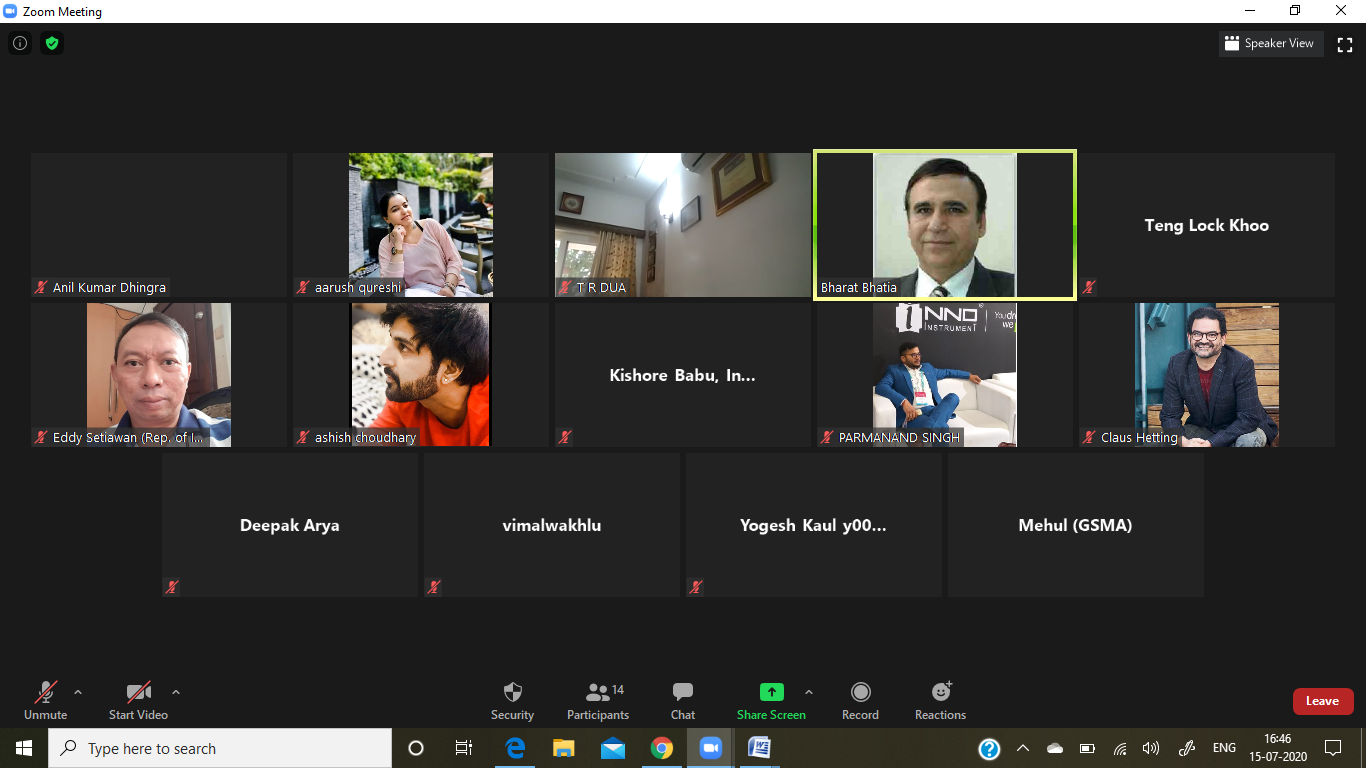The width and height of the screenshot is (1366, 768).
Task: Open the Security shield icon
Action: tap(512, 692)
